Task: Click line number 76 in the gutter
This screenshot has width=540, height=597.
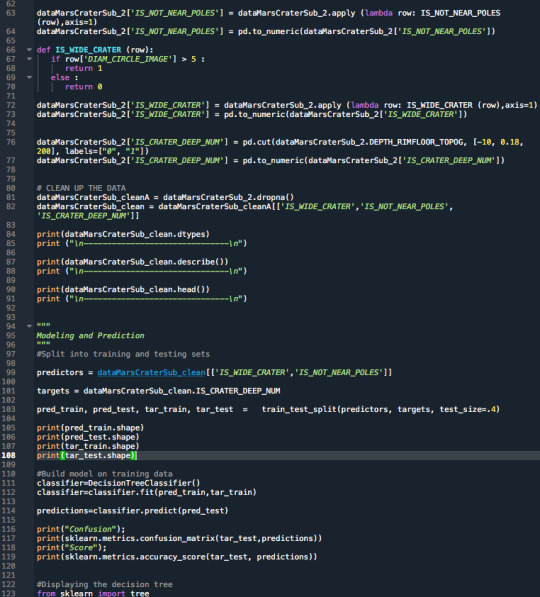Action: [x=11, y=142]
